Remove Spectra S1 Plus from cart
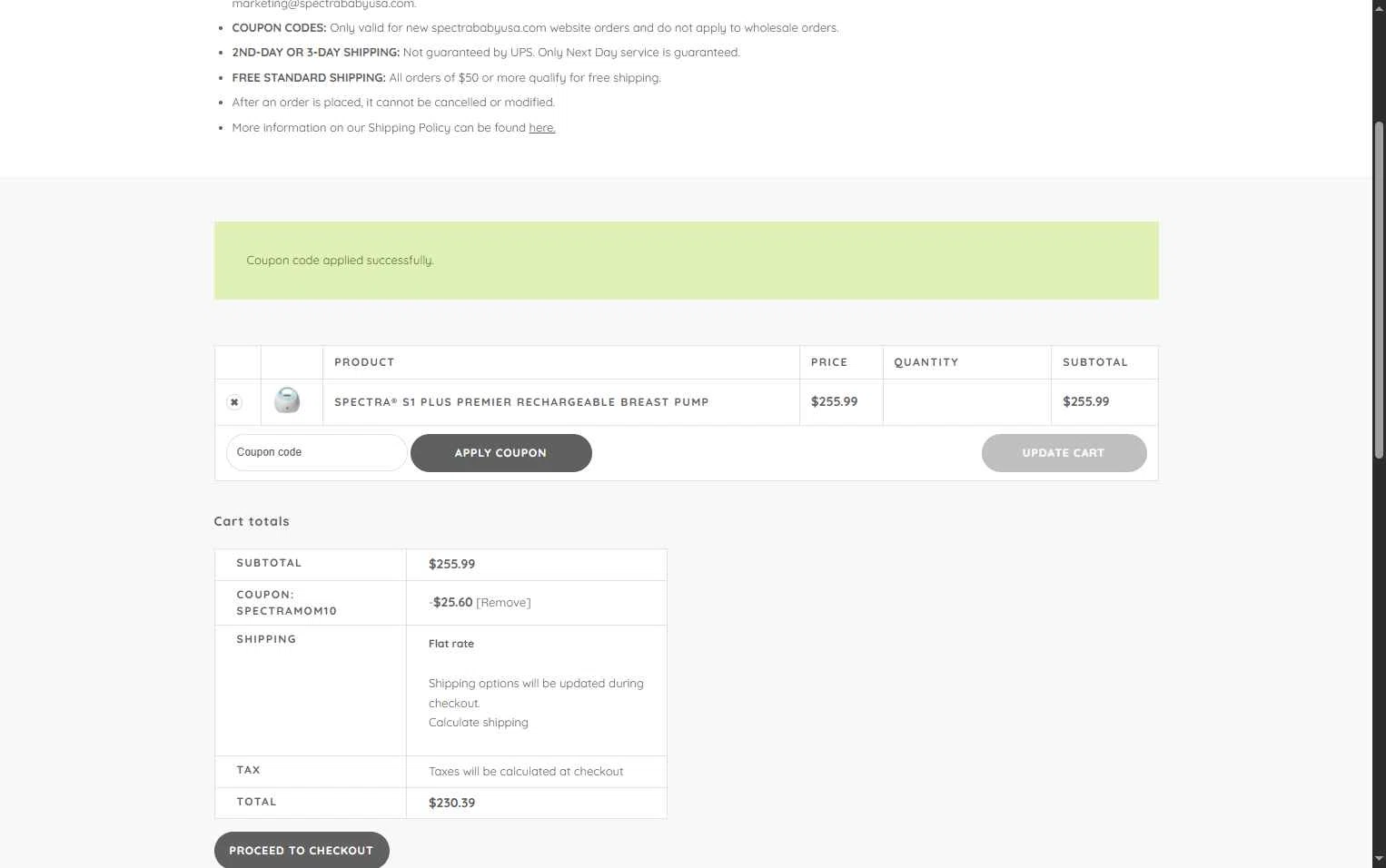1386x868 pixels. (234, 402)
